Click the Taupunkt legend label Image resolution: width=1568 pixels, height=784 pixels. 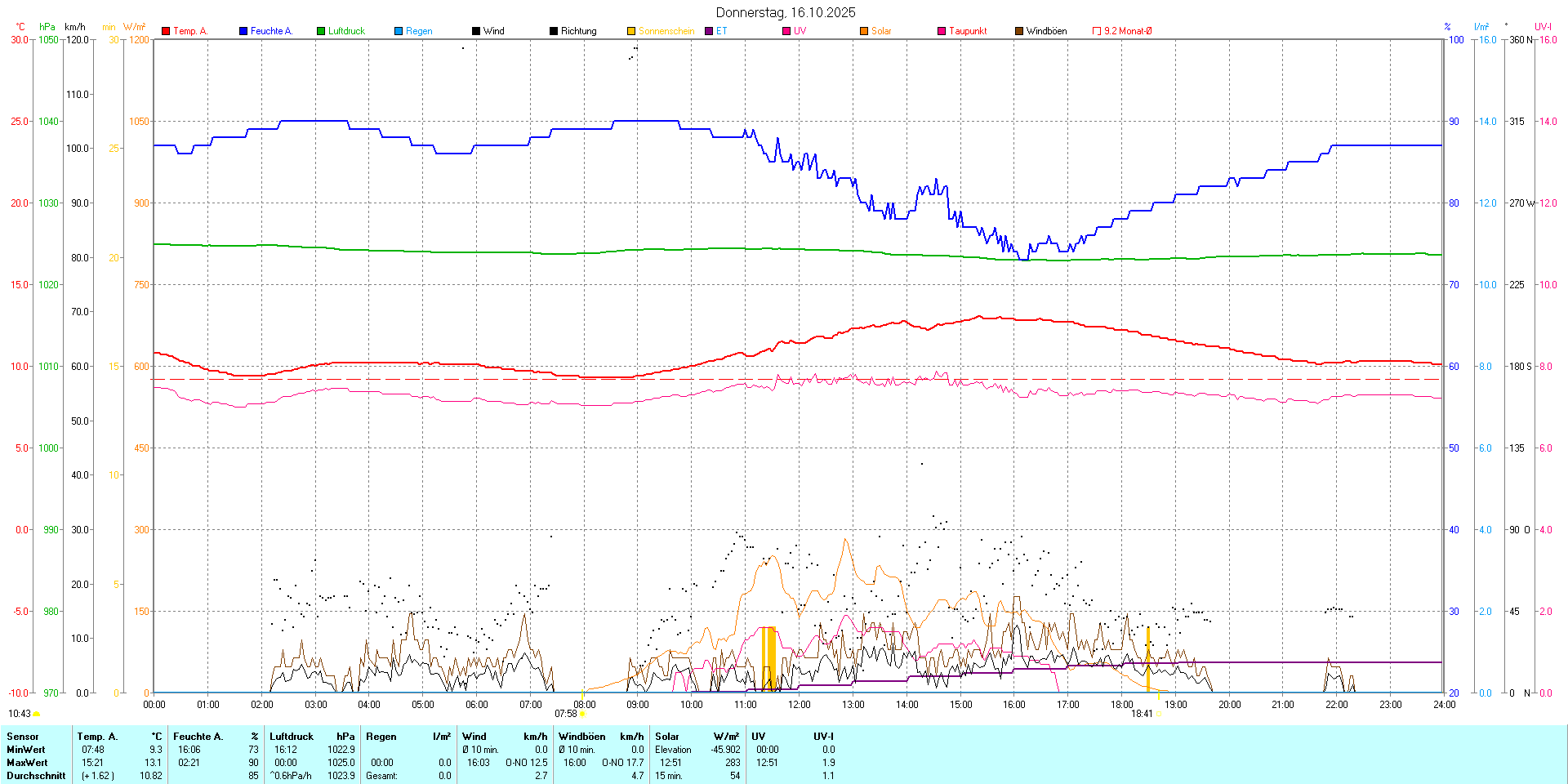point(968,31)
